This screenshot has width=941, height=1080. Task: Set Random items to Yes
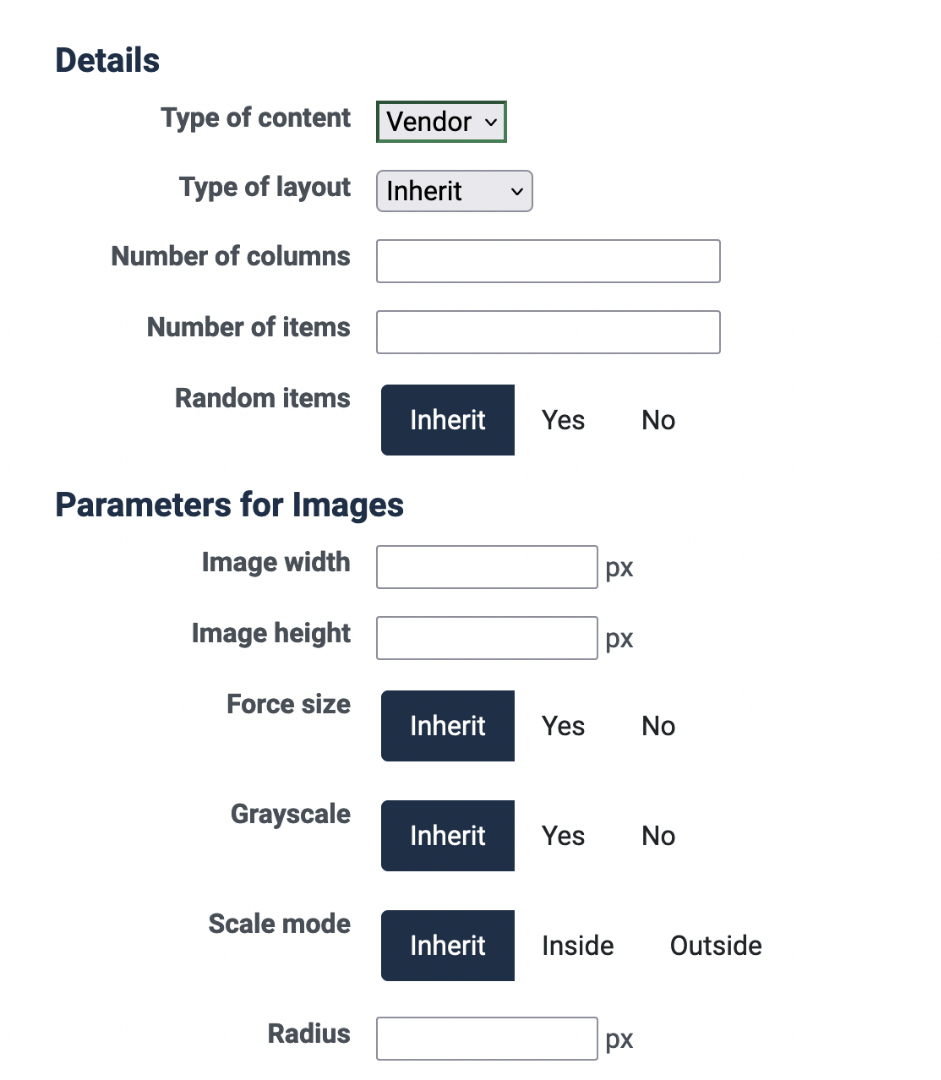click(x=563, y=420)
